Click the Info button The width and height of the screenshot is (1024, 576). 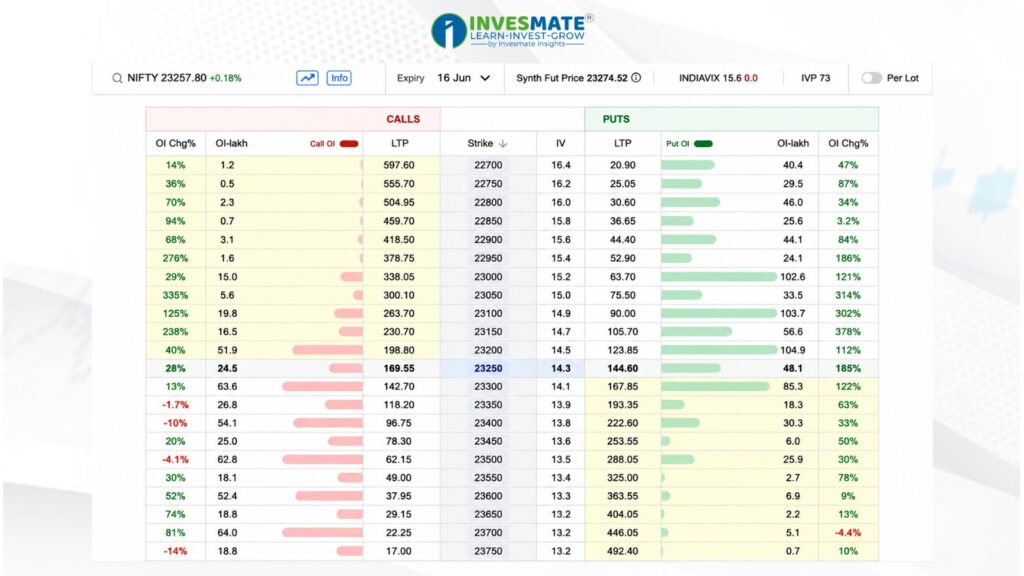click(x=339, y=78)
